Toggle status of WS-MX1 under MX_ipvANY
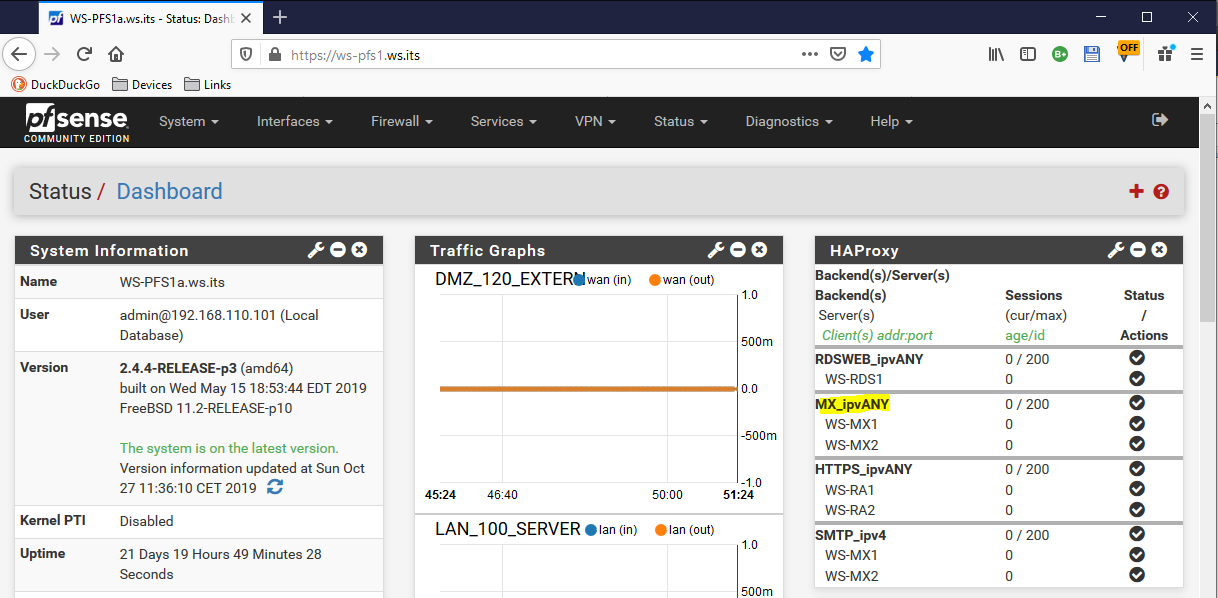1218x598 pixels. pos(1137,424)
